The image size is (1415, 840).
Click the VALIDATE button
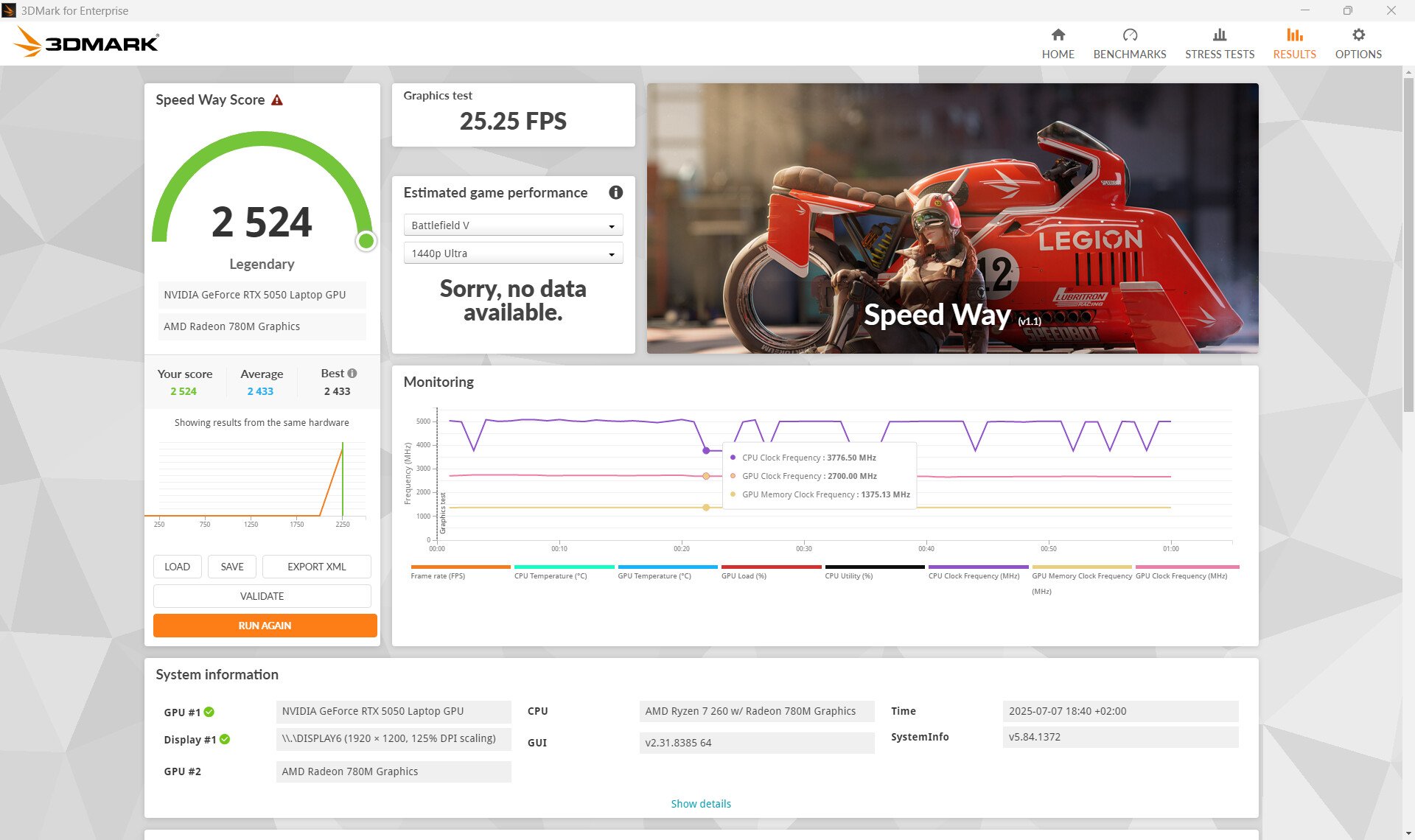262,595
